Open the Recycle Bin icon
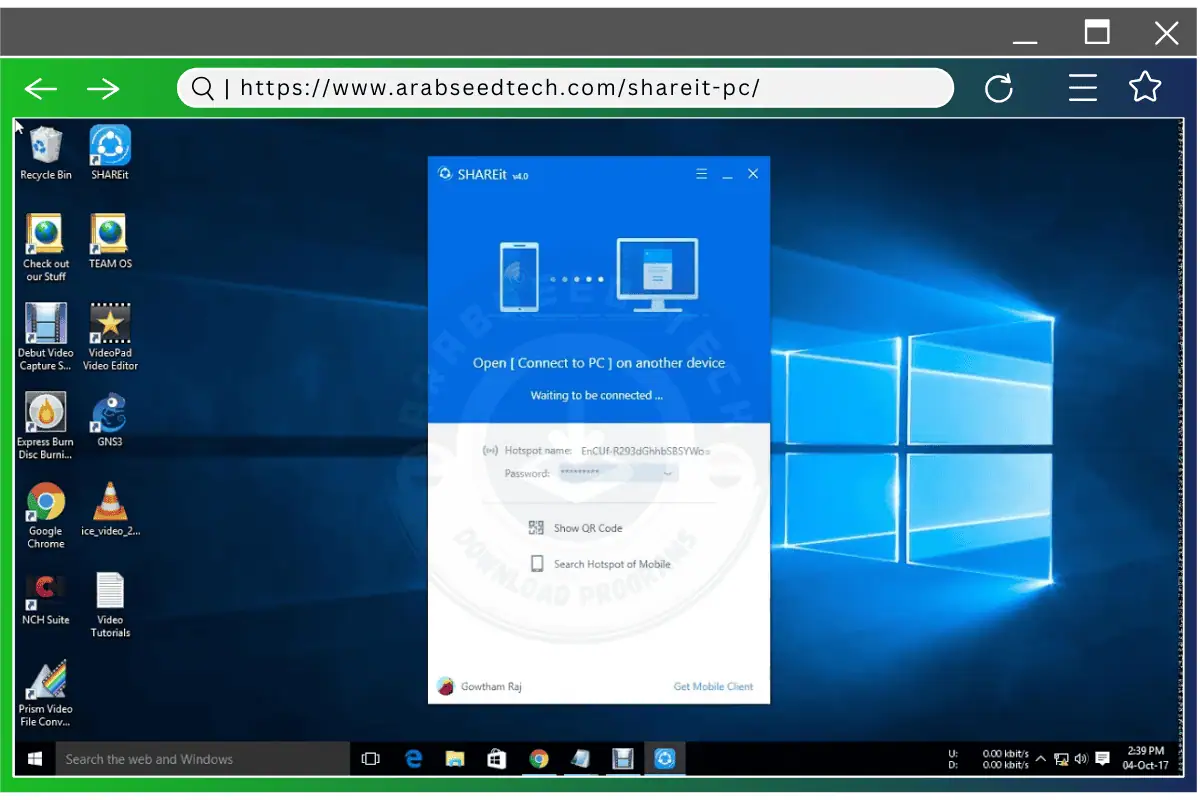 click(x=46, y=148)
